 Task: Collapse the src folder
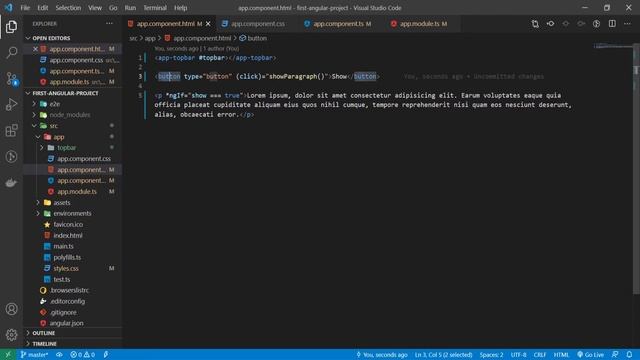point(53,126)
